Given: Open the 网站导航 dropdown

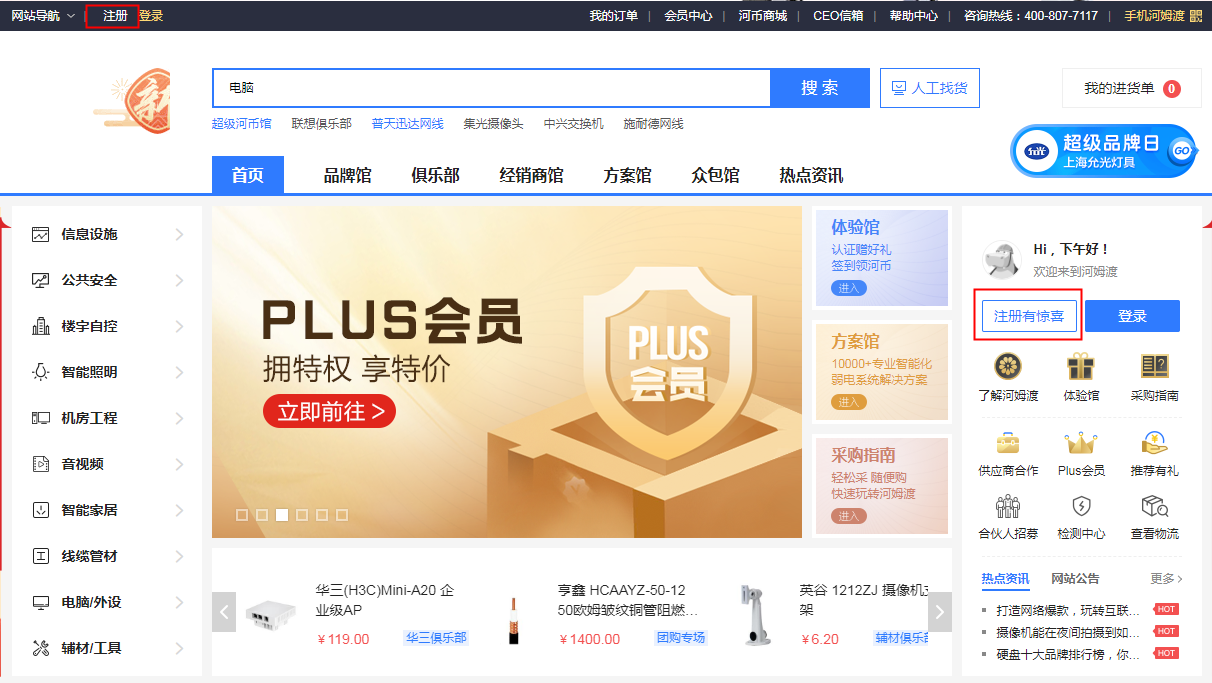Looking at the screenshot, I should coord(43,16).
